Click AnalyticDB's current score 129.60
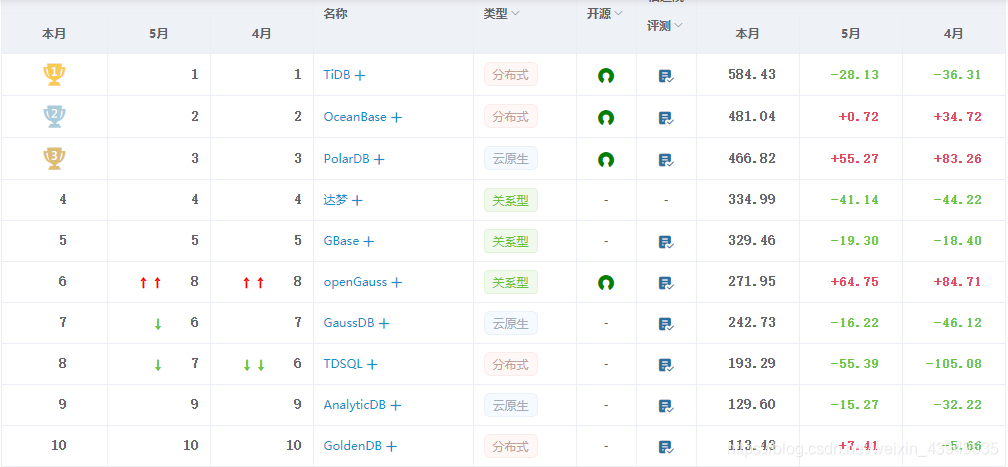The height and width of the screenshot is (467, 1008). [x=752, y=405]
